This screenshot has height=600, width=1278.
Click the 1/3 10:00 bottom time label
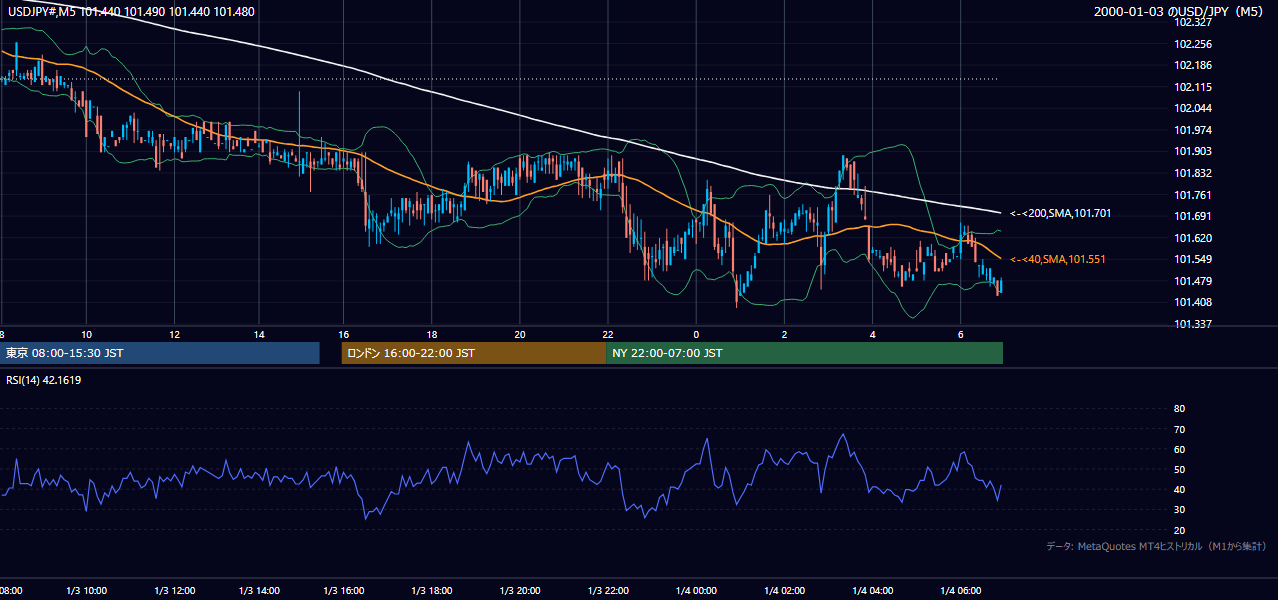pos(87,590)
